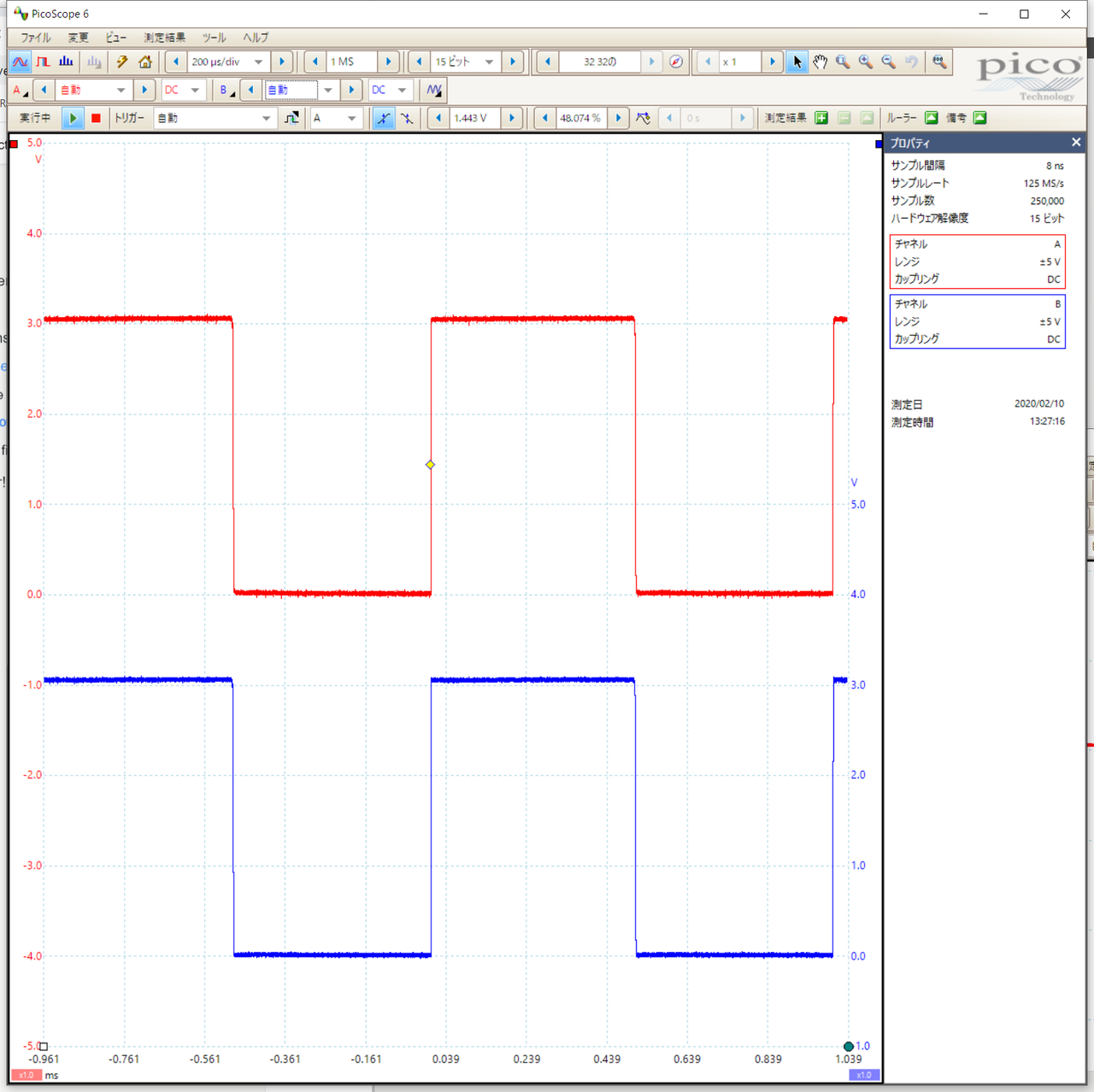Select Persistence mode icon
The image size is (1094, 1092).
pyautogui.click(x=43, y=62)
